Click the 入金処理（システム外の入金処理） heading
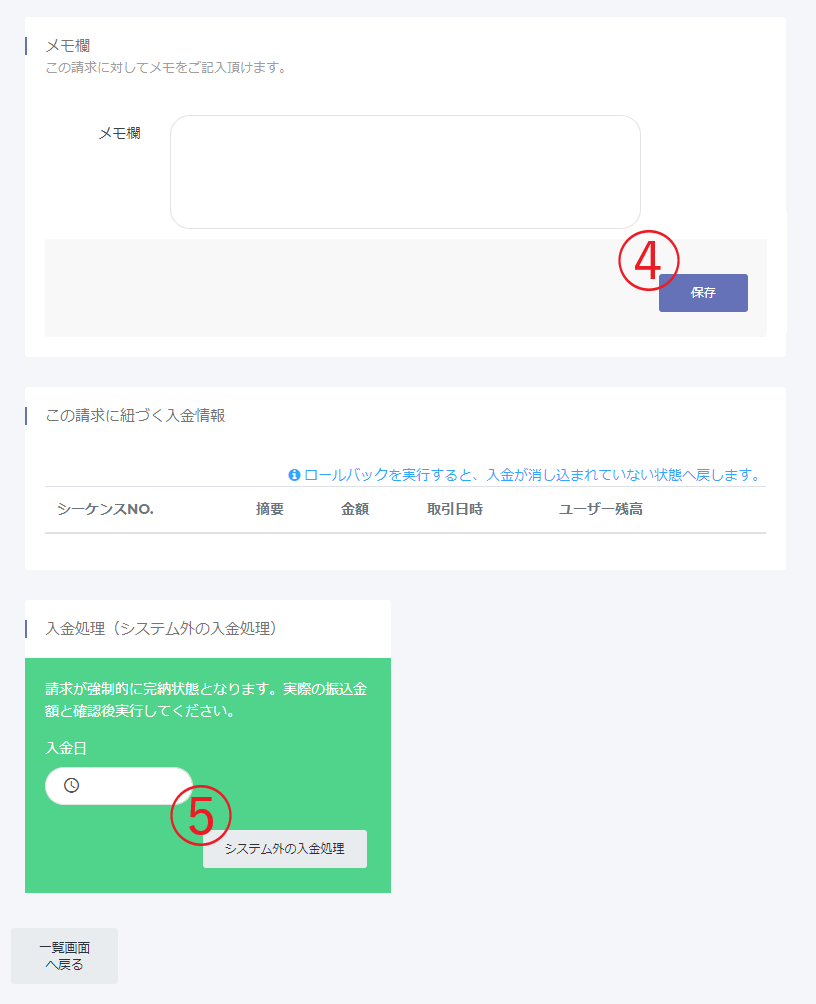 [x=161, y=628]
